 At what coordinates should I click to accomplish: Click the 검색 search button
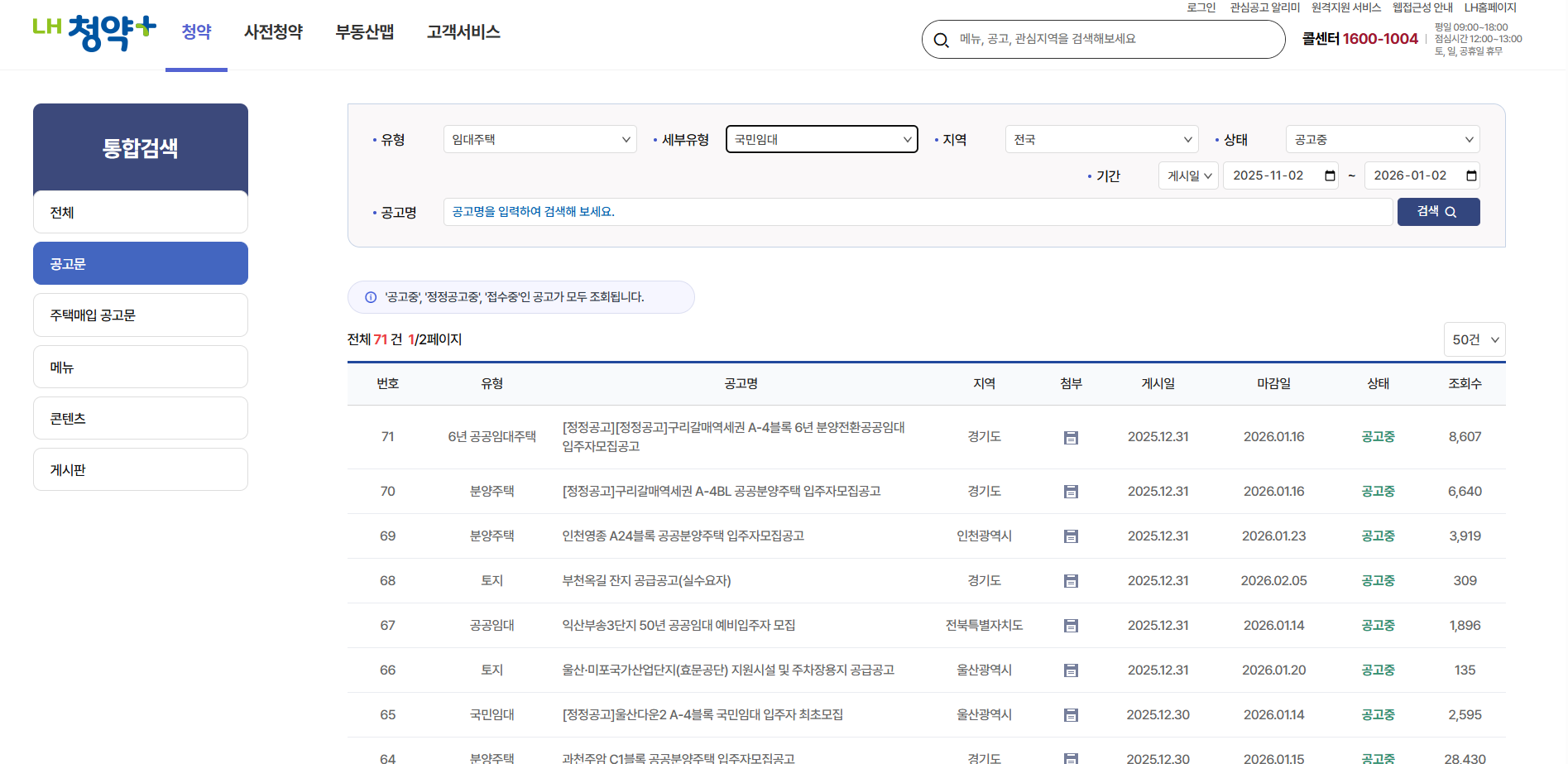click(1438, 212)
